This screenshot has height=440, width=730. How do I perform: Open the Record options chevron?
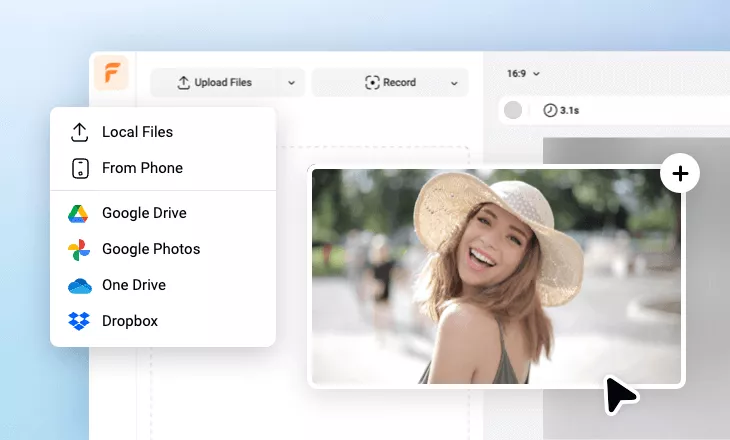[x=454, y=83]
